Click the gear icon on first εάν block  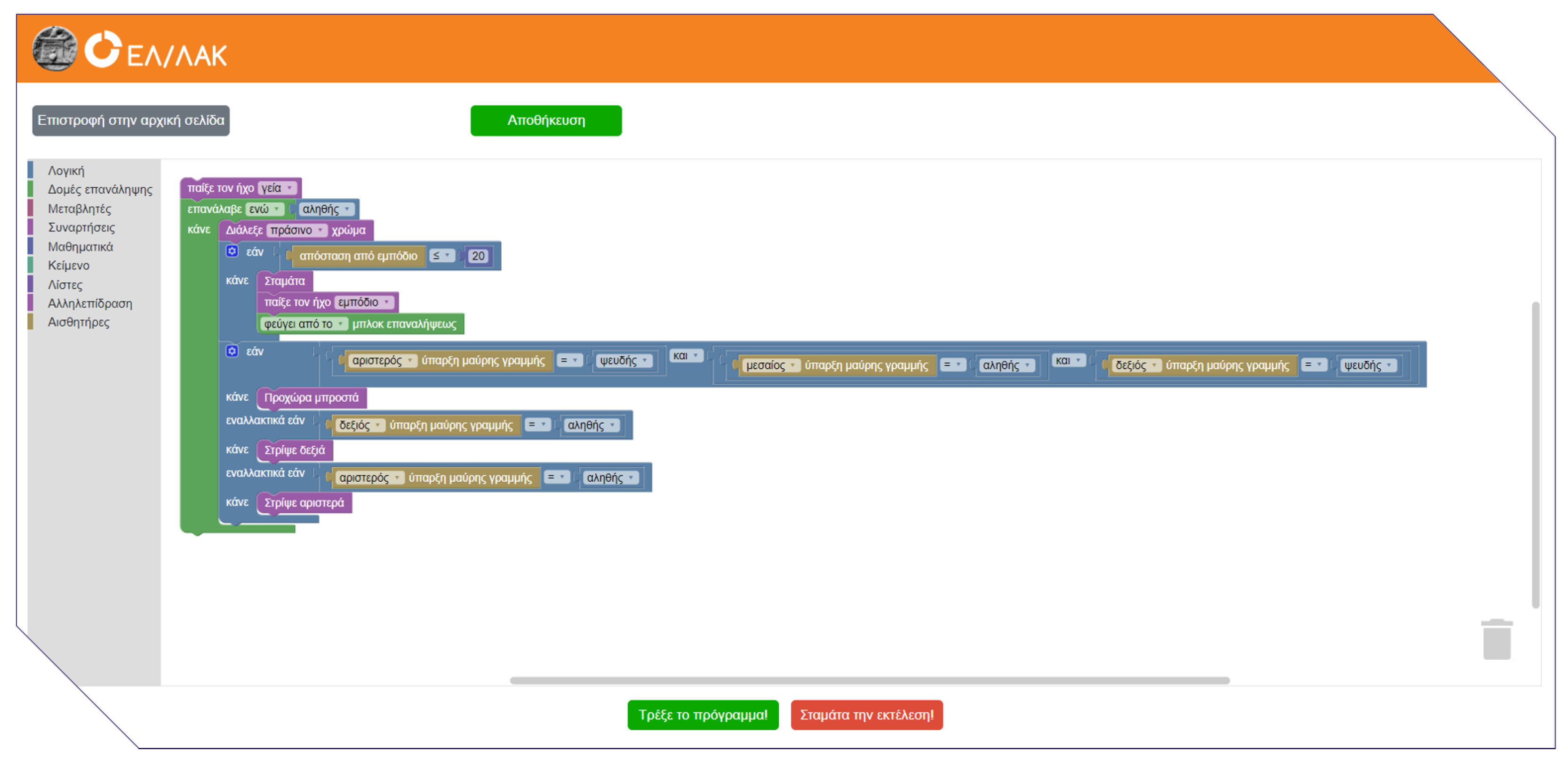click(x=232, y=251)
